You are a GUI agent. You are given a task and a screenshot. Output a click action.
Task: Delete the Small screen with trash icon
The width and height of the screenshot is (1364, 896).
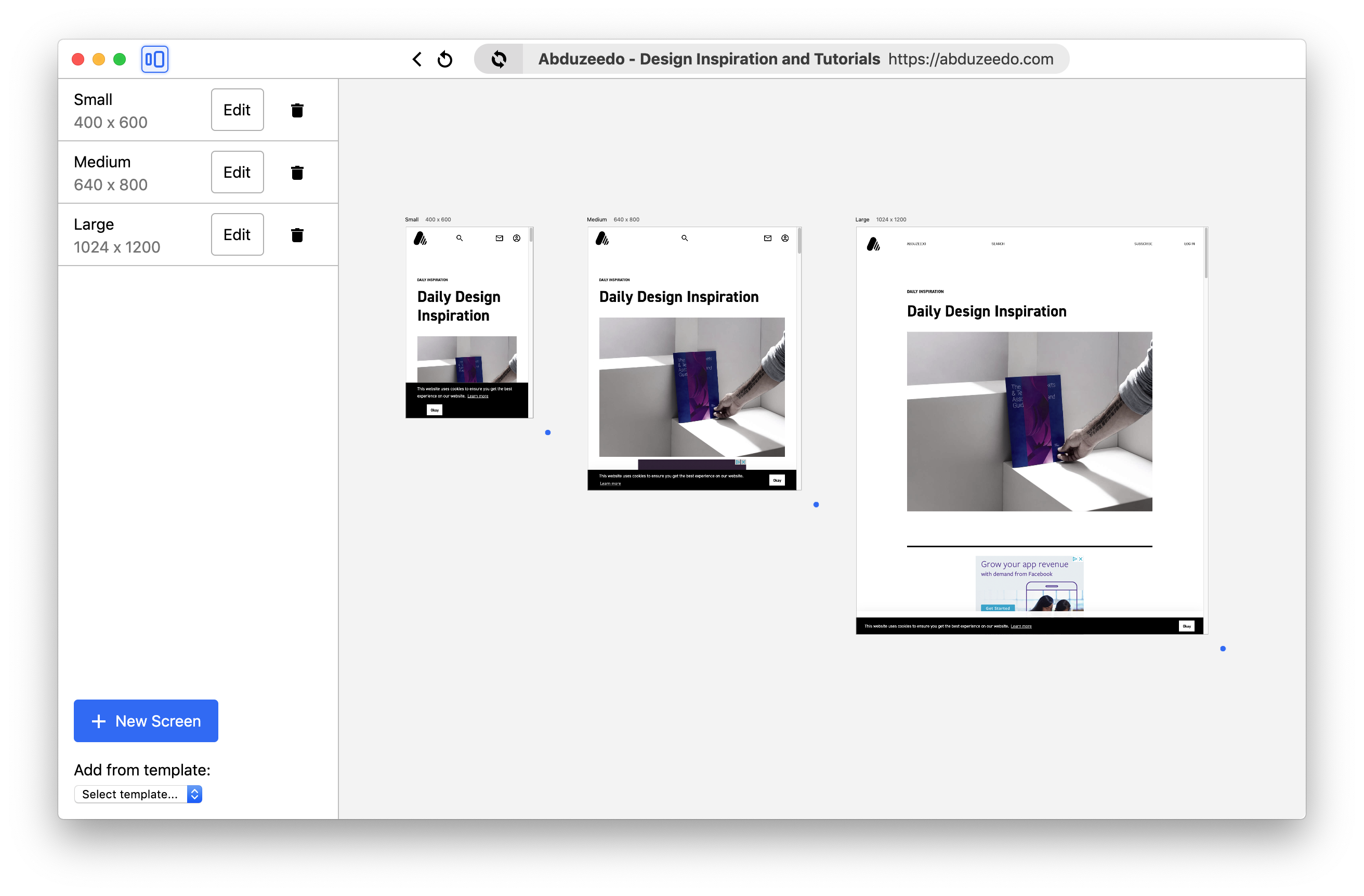coord(297,110)
